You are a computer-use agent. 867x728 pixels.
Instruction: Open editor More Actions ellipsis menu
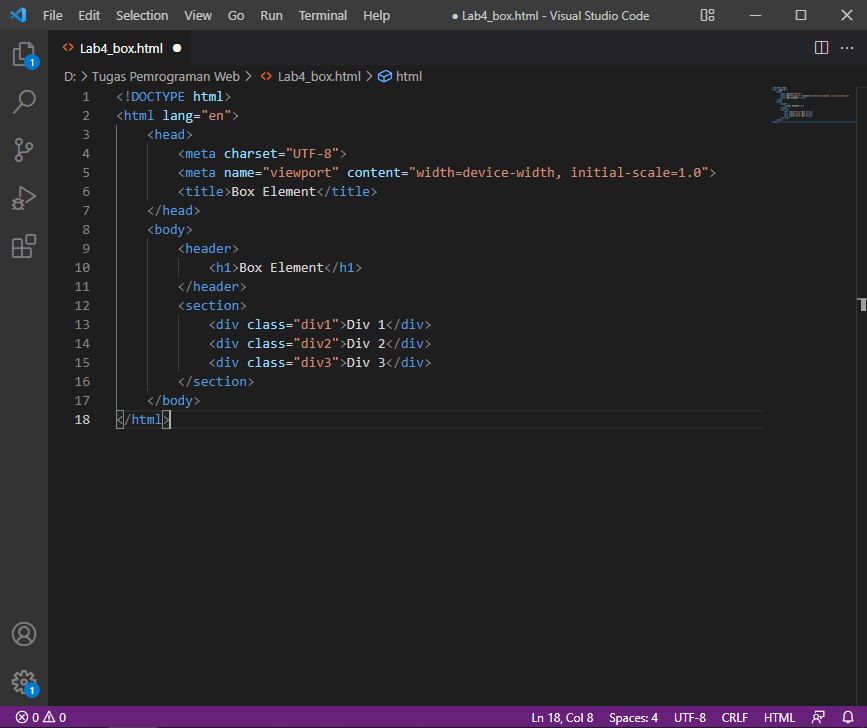pyautogui.click(x=847, y=47)
